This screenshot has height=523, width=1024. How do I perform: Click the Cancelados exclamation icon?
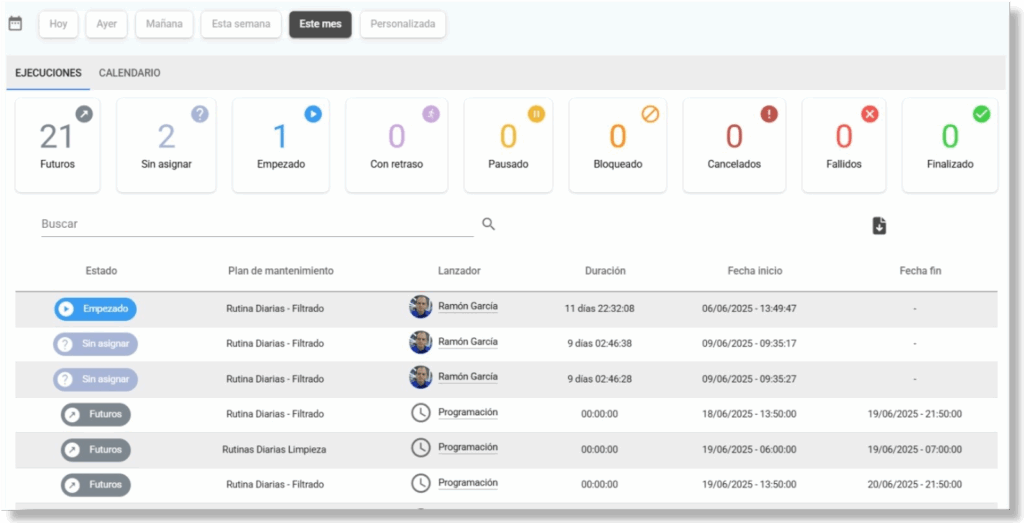pos(769,114)
